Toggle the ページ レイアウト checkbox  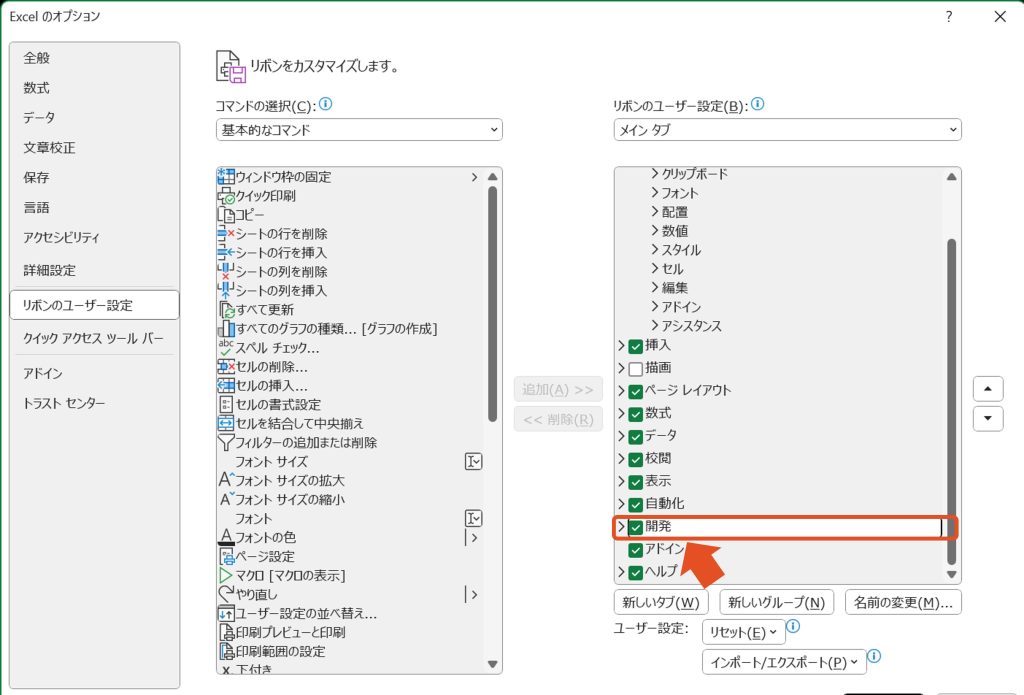[635, 392]
